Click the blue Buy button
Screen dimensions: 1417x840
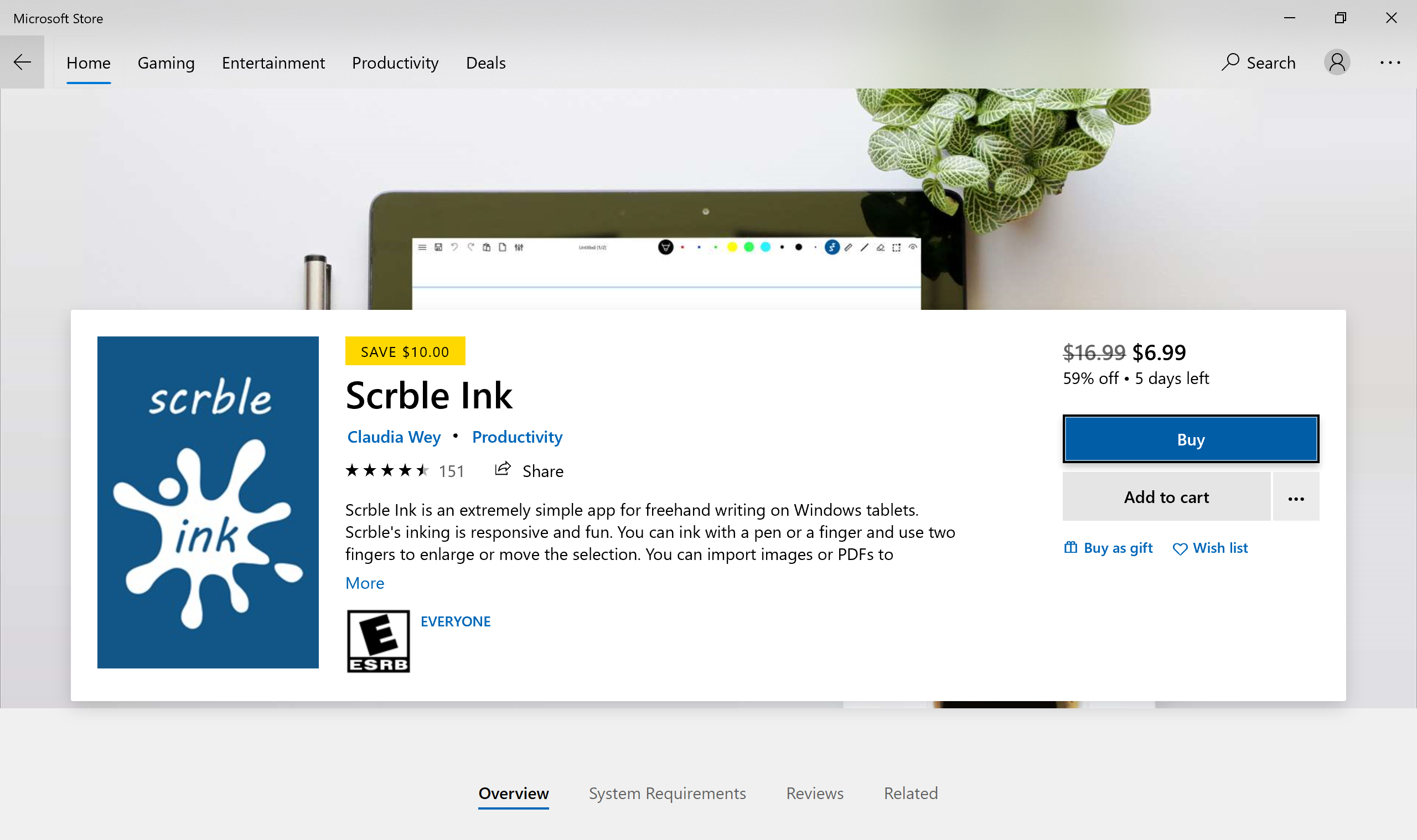tap(1191, 439)
